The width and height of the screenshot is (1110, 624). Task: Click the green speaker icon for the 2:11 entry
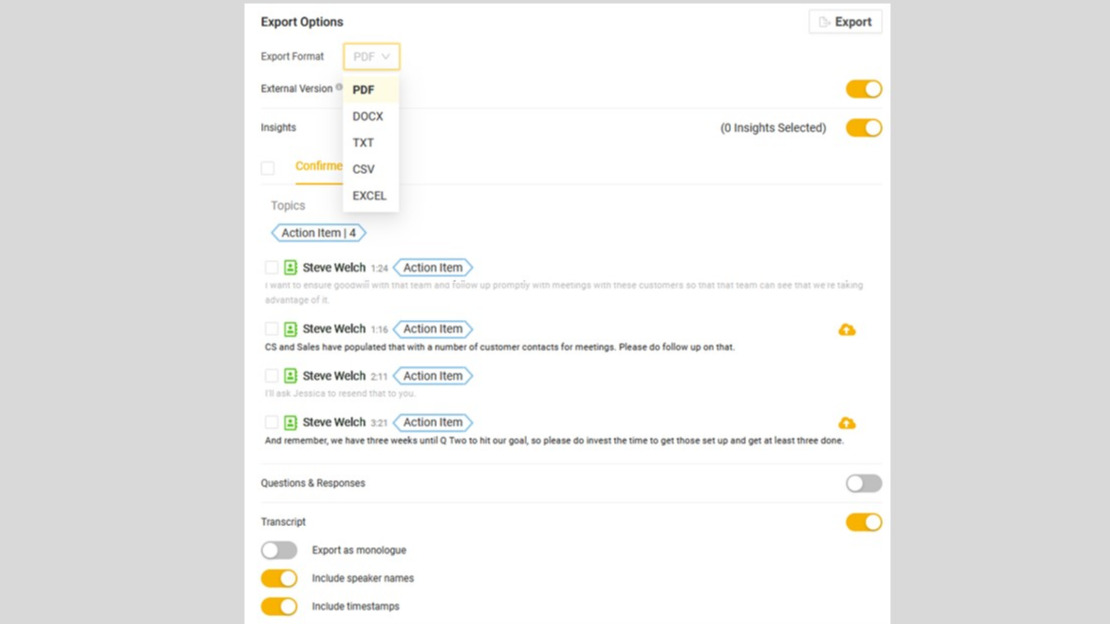291,376
